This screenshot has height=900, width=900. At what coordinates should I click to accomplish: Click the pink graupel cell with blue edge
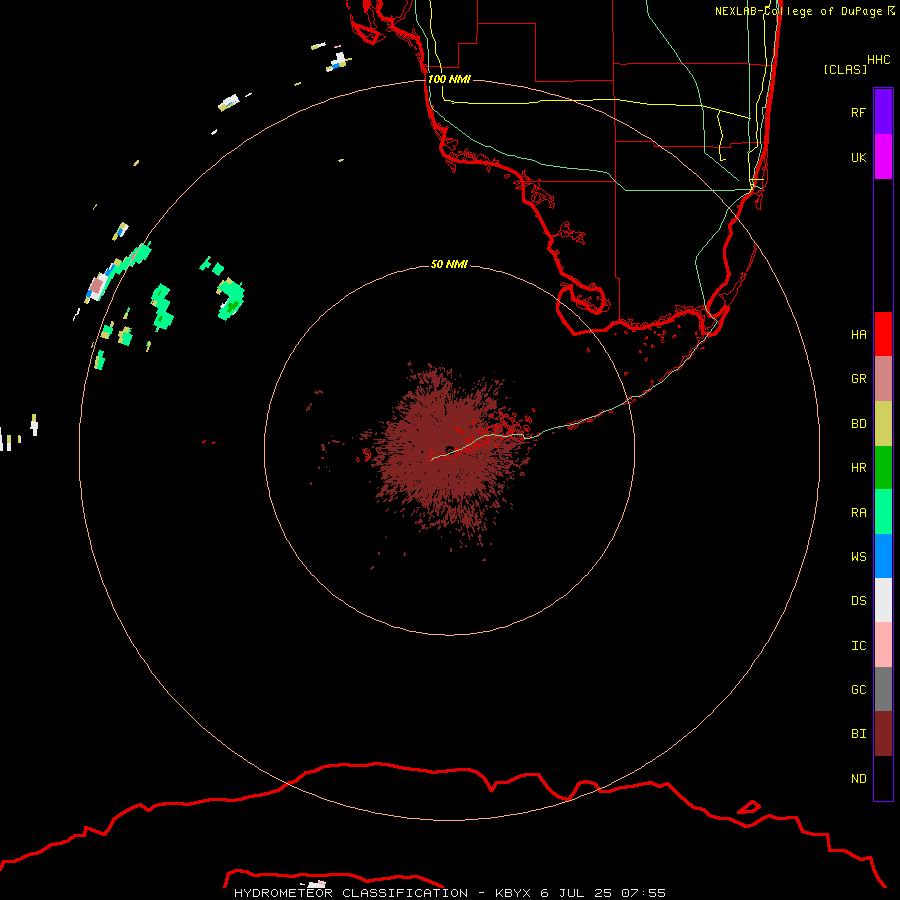pyautogui.click(x=97, y=286)
